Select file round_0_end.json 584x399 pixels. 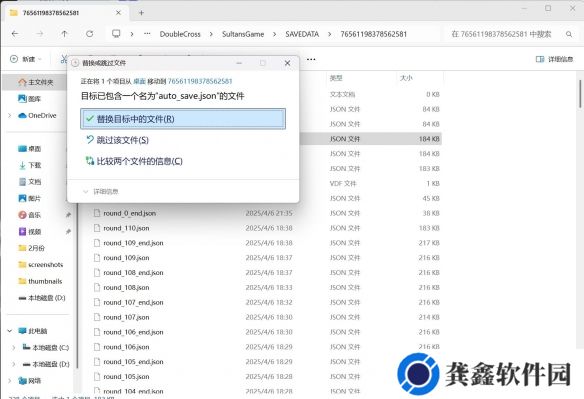click(129, 213)
